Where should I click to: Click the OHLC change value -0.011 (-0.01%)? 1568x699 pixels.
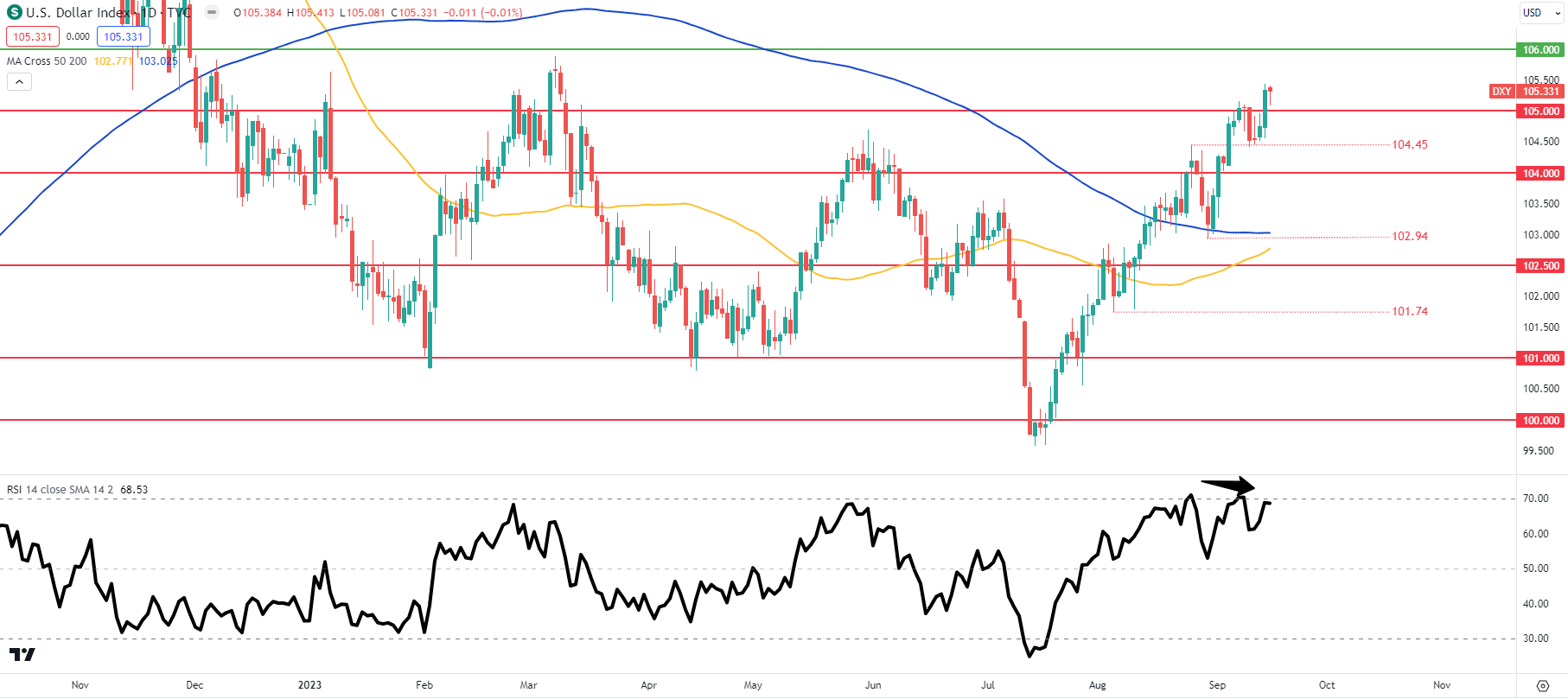pyautogui.click(x=482, y=13)
